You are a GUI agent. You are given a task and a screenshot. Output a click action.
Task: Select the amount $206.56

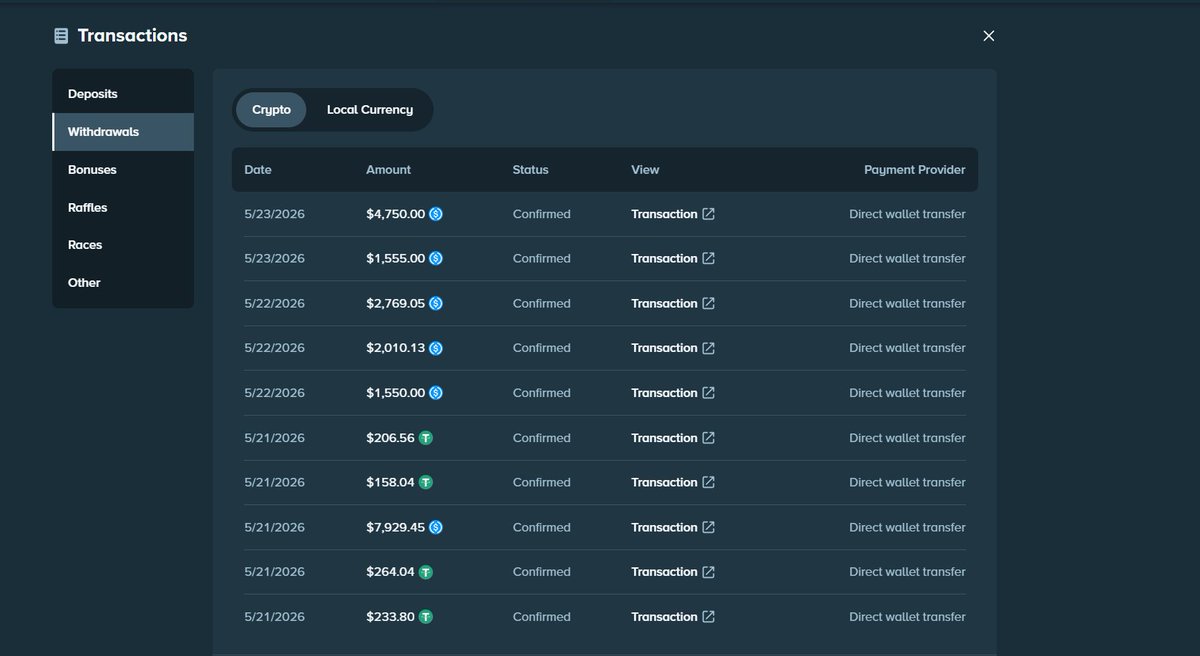(390, 438)
